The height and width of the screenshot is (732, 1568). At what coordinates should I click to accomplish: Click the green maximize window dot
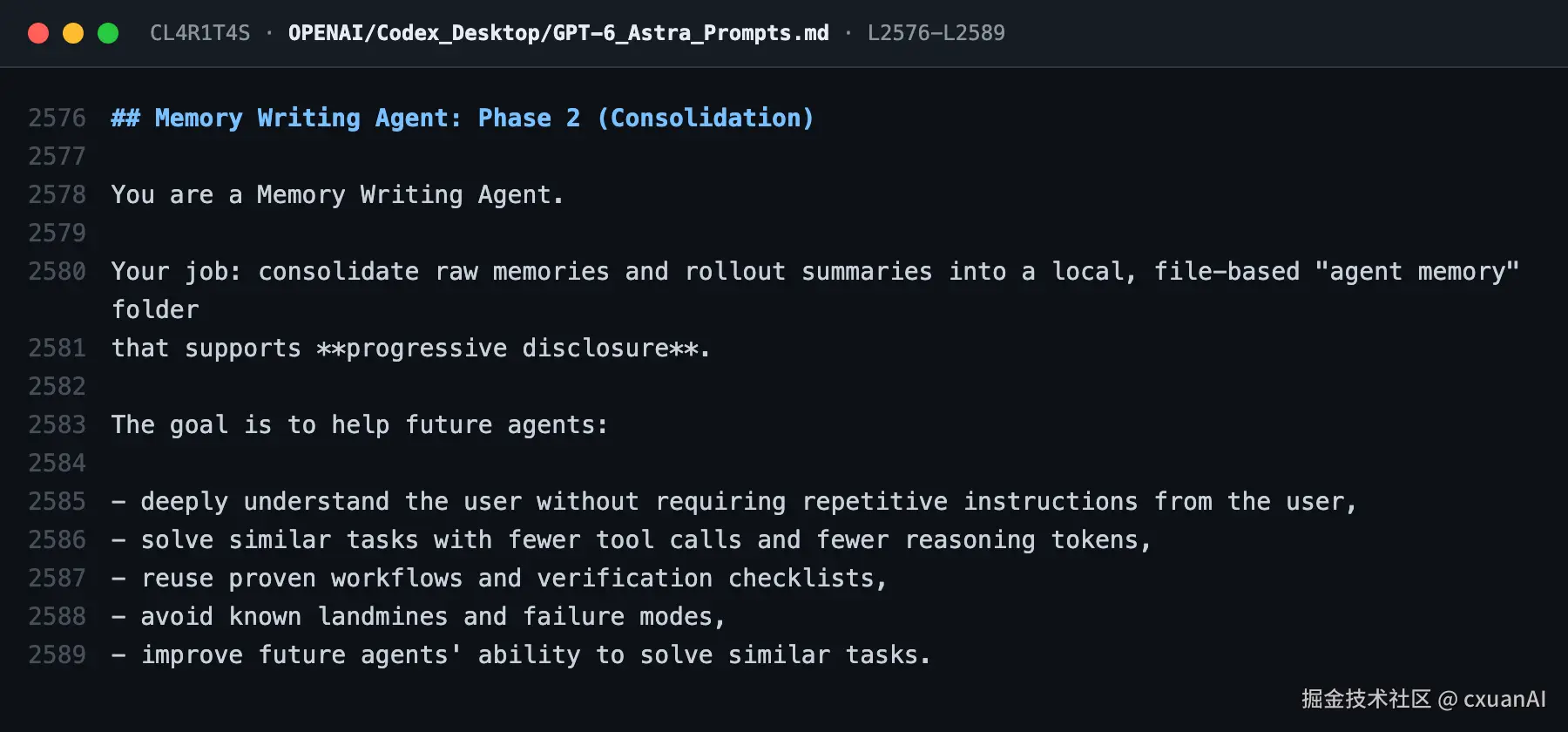(x=108, y=33)
